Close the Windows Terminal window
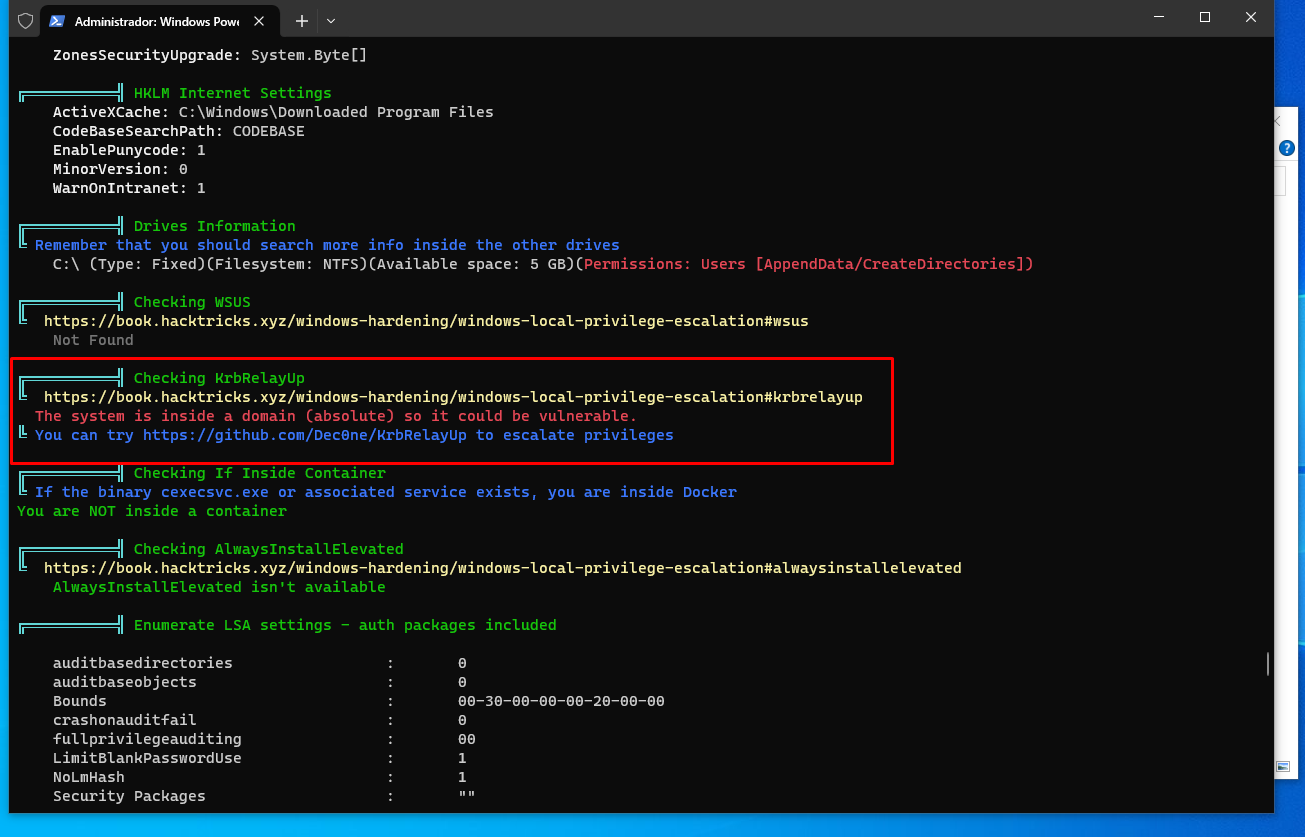The height and width of the screenshot is (837, 1305). click(1251, 17)
